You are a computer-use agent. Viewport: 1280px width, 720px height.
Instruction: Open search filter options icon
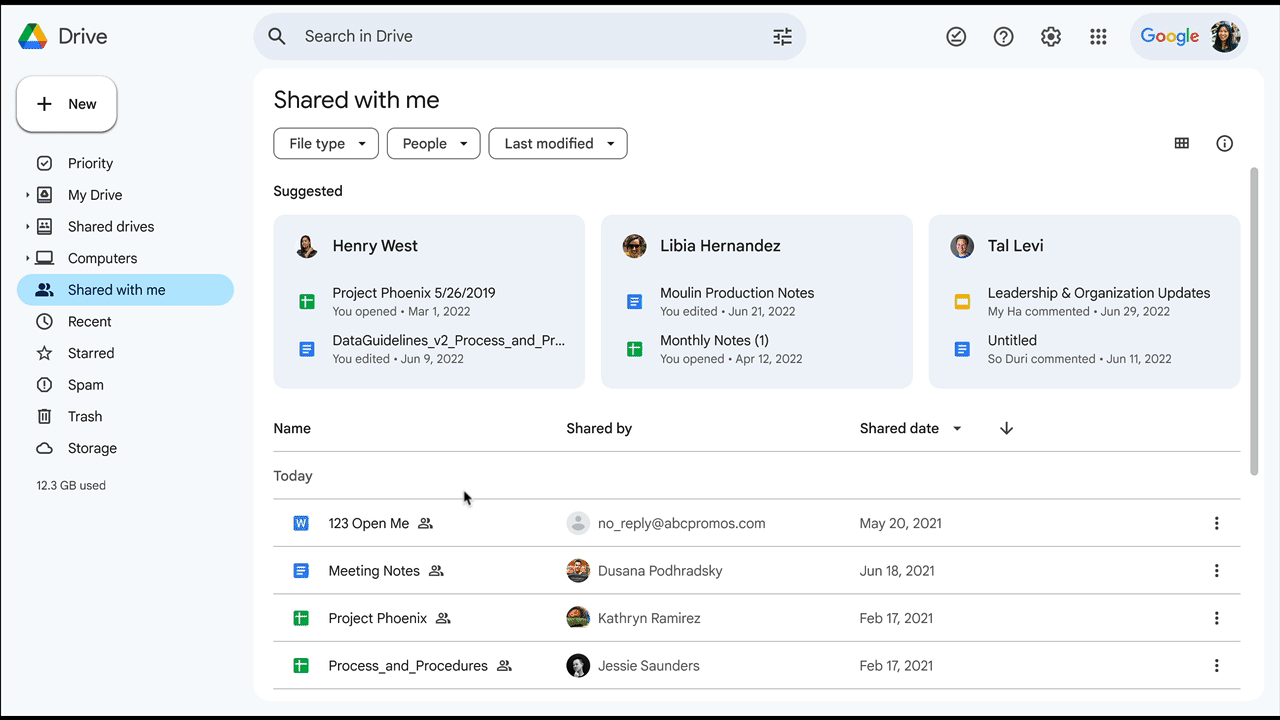point(782,37)
